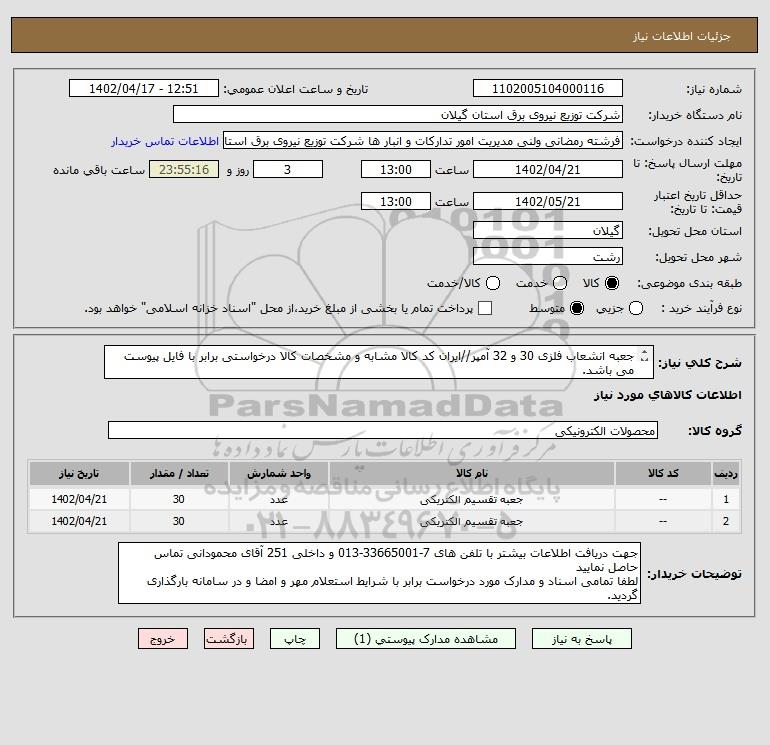The width and height of the screenshot is (770, 745).
Task: Select the کالا radio button
Action: pos(612,283)
